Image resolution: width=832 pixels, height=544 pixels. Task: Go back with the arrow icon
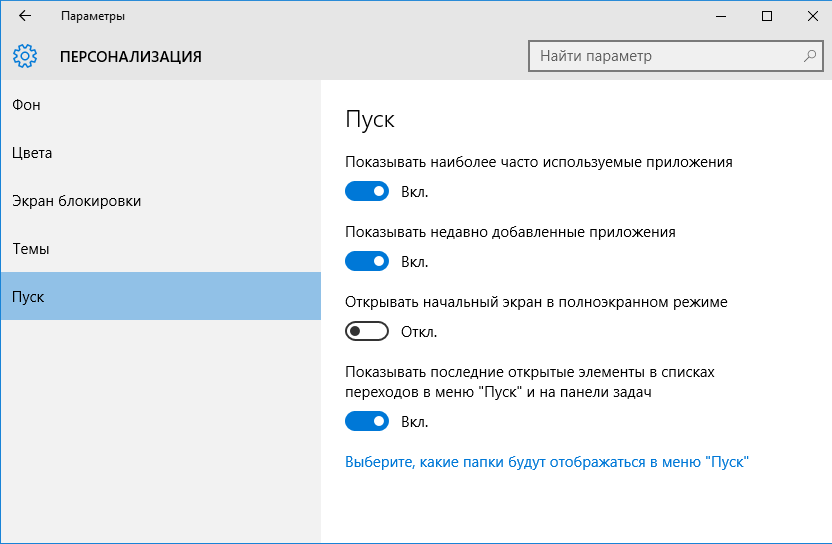pyautogui.click(x=25, y=16)
